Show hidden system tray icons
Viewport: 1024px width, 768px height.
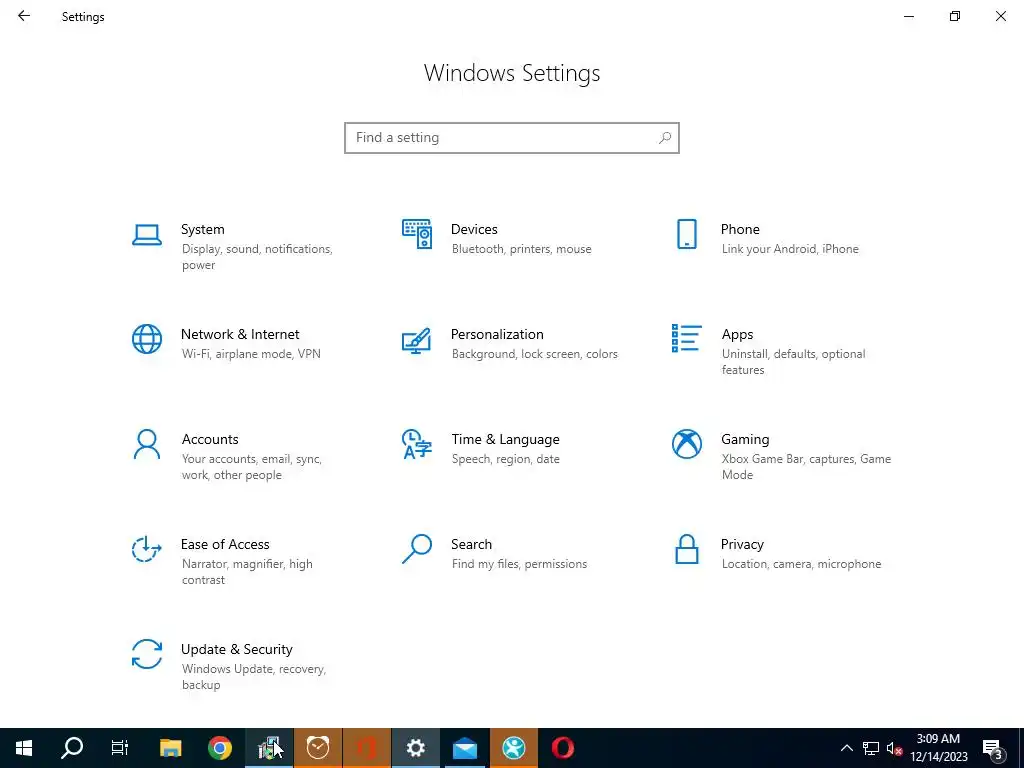point(846,748)
